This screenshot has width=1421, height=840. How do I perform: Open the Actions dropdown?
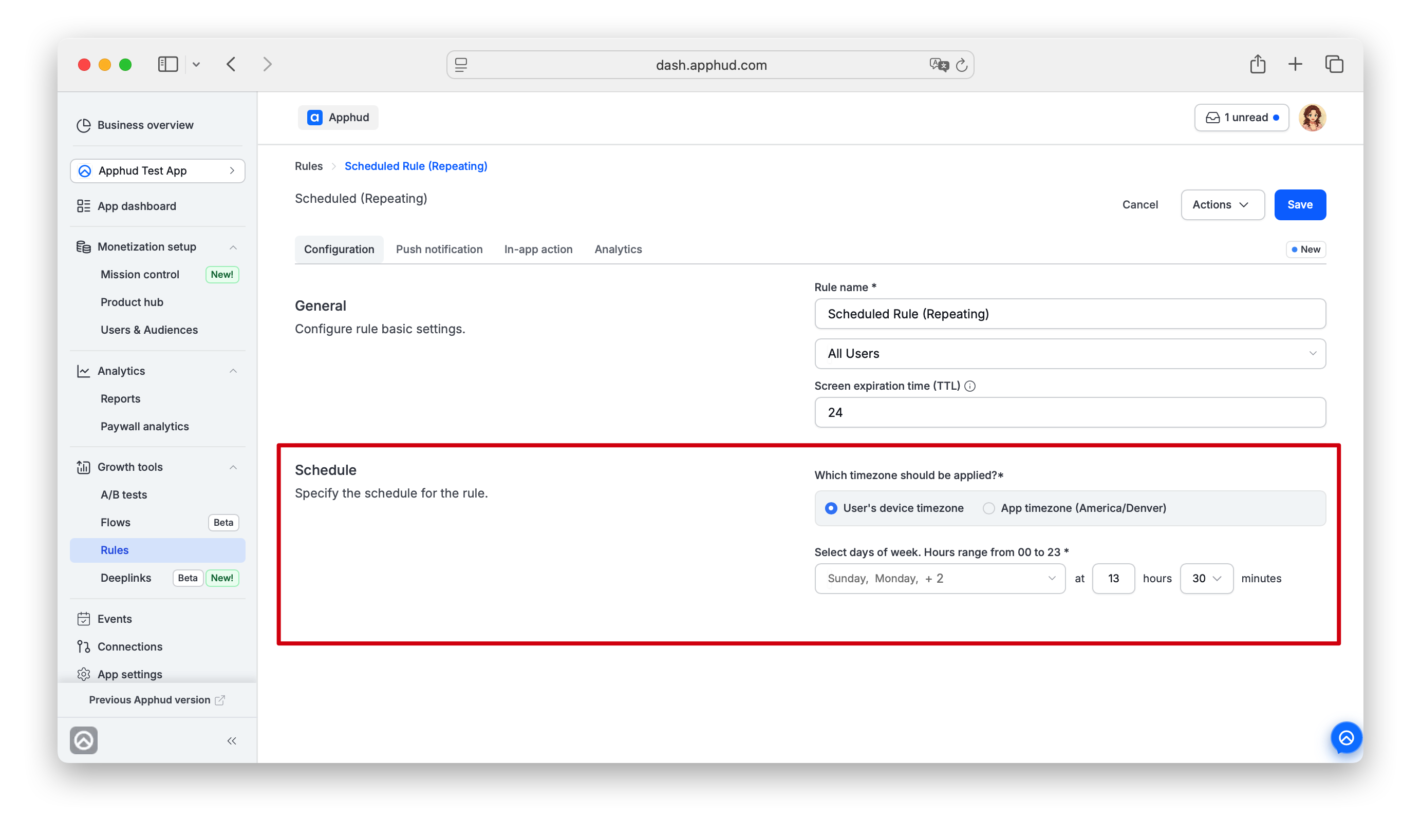(1222, 204)
